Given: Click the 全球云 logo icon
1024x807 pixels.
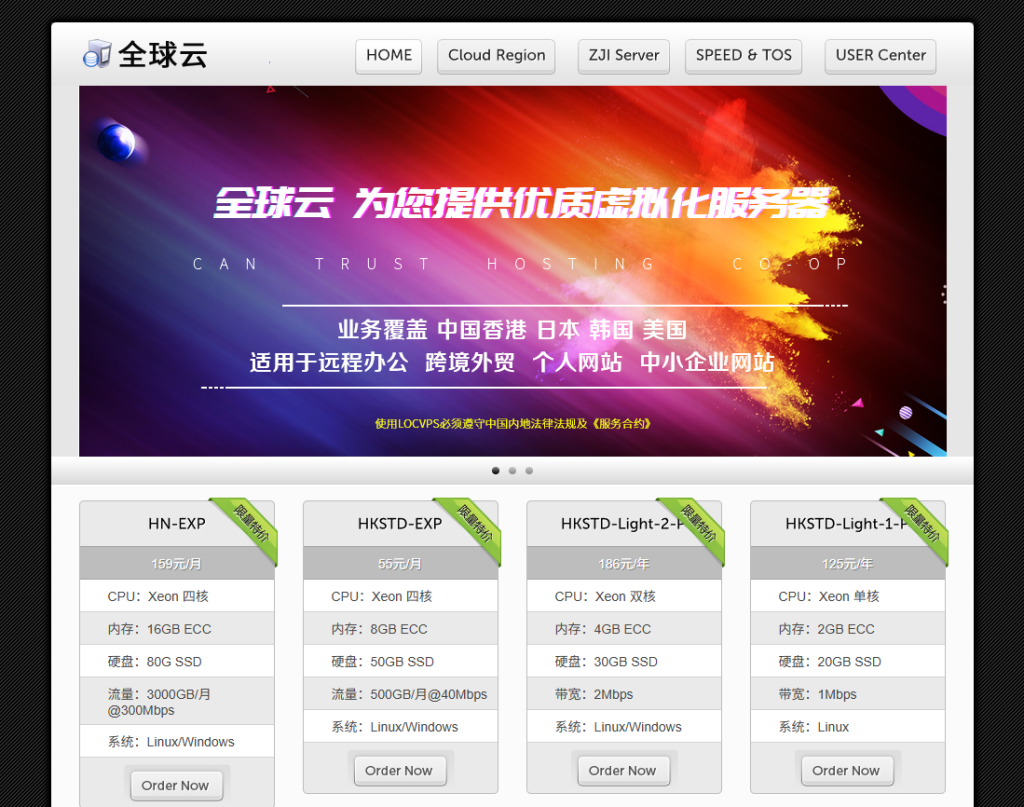Looking at the screenshot, I should [x=97, y=54].
